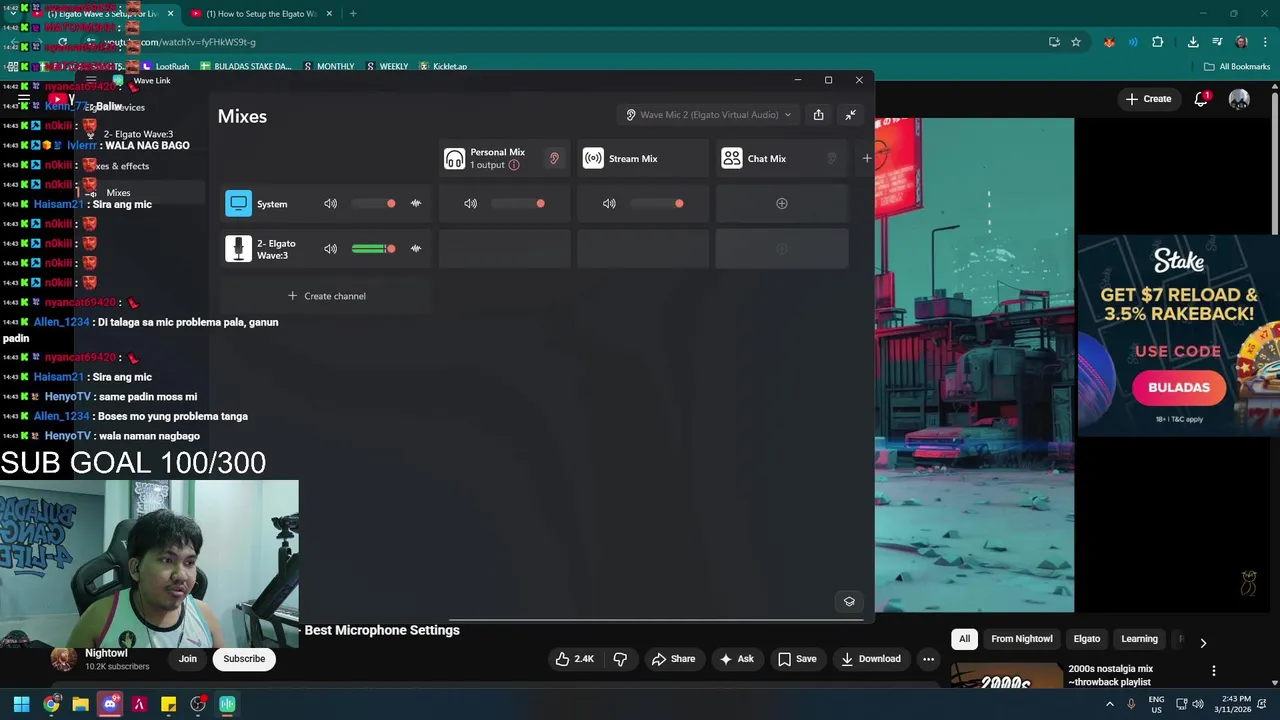
Task: Open effects for the System channel
Action: (416, 204)
